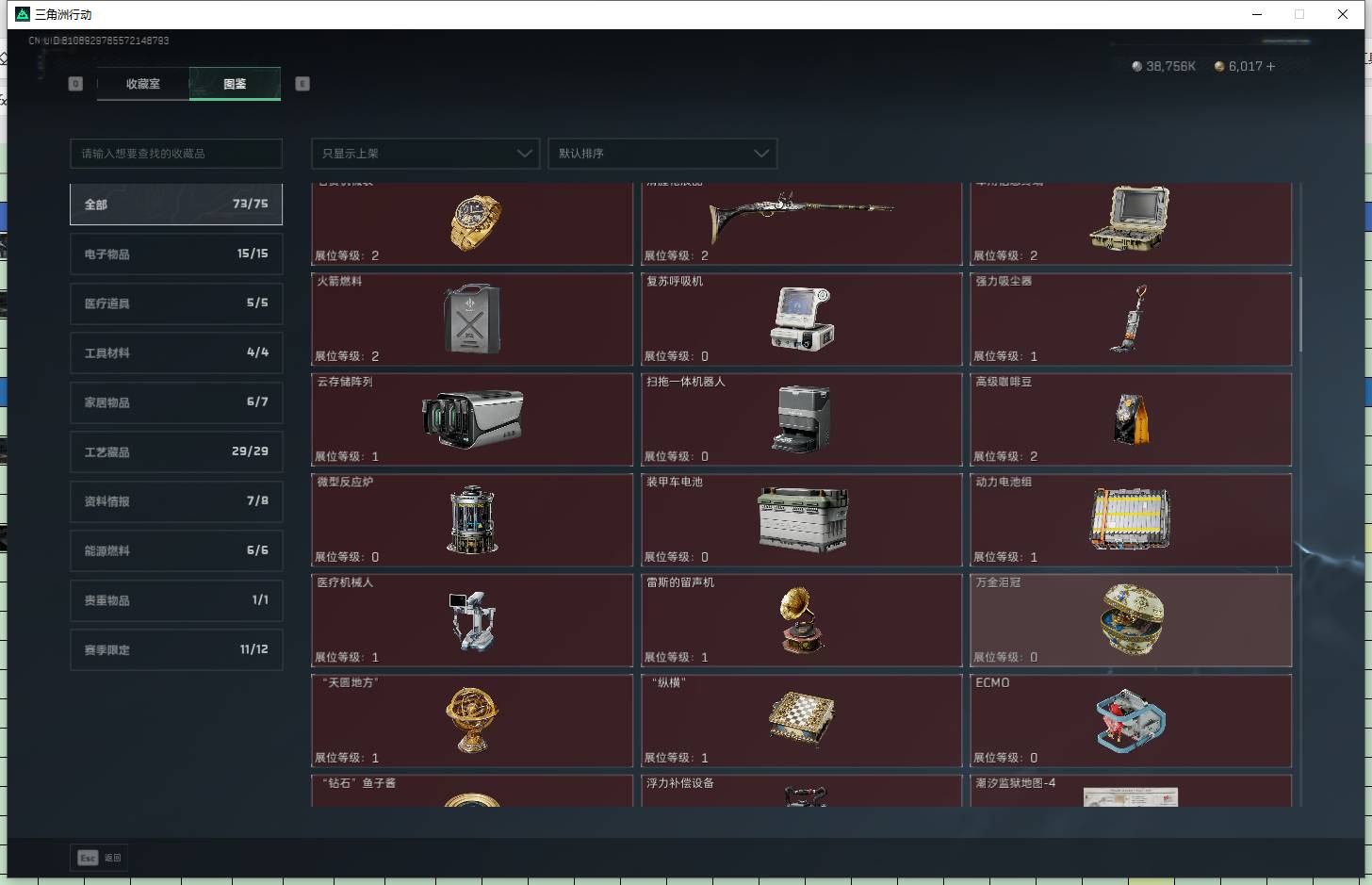Viewport: 1372px width, 885px height.
Task: Expand the 只显示上架 filter dropdown
Action: 425,154
